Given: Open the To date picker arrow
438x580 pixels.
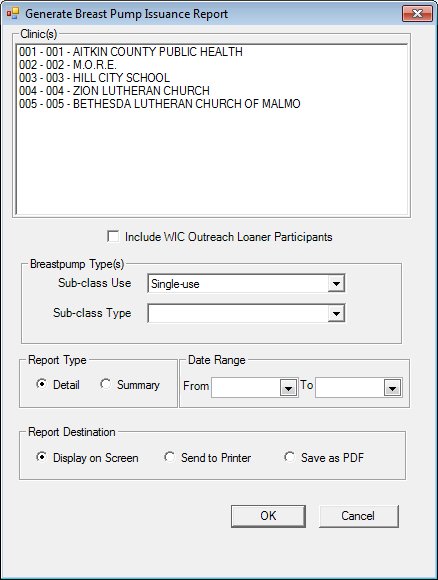Looking at the screenshot, I should (392, 388).
